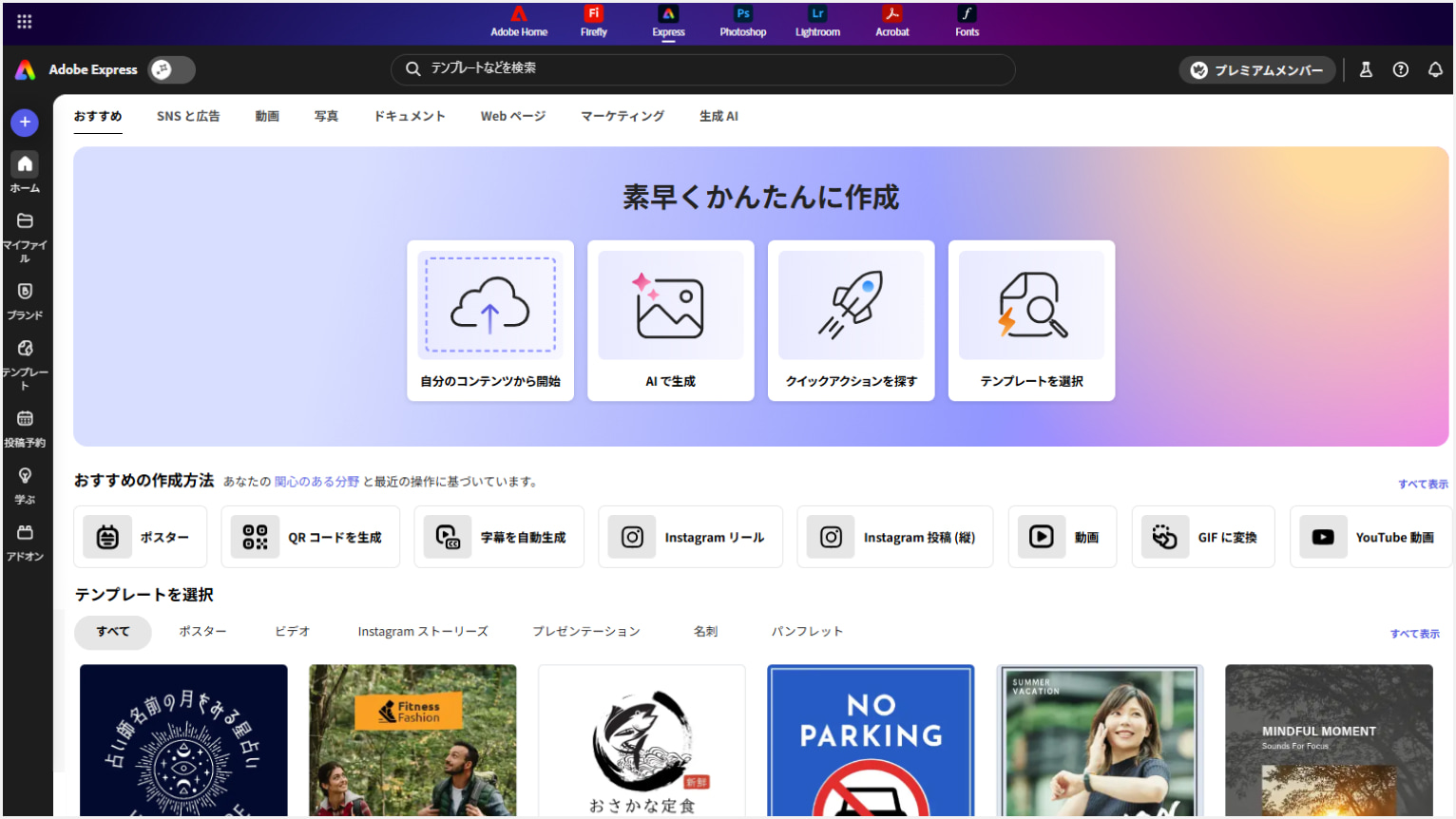This screenshot has height=819, width=1456.
Task: Open Lightroom in the app bar
Action: [816, 21]
